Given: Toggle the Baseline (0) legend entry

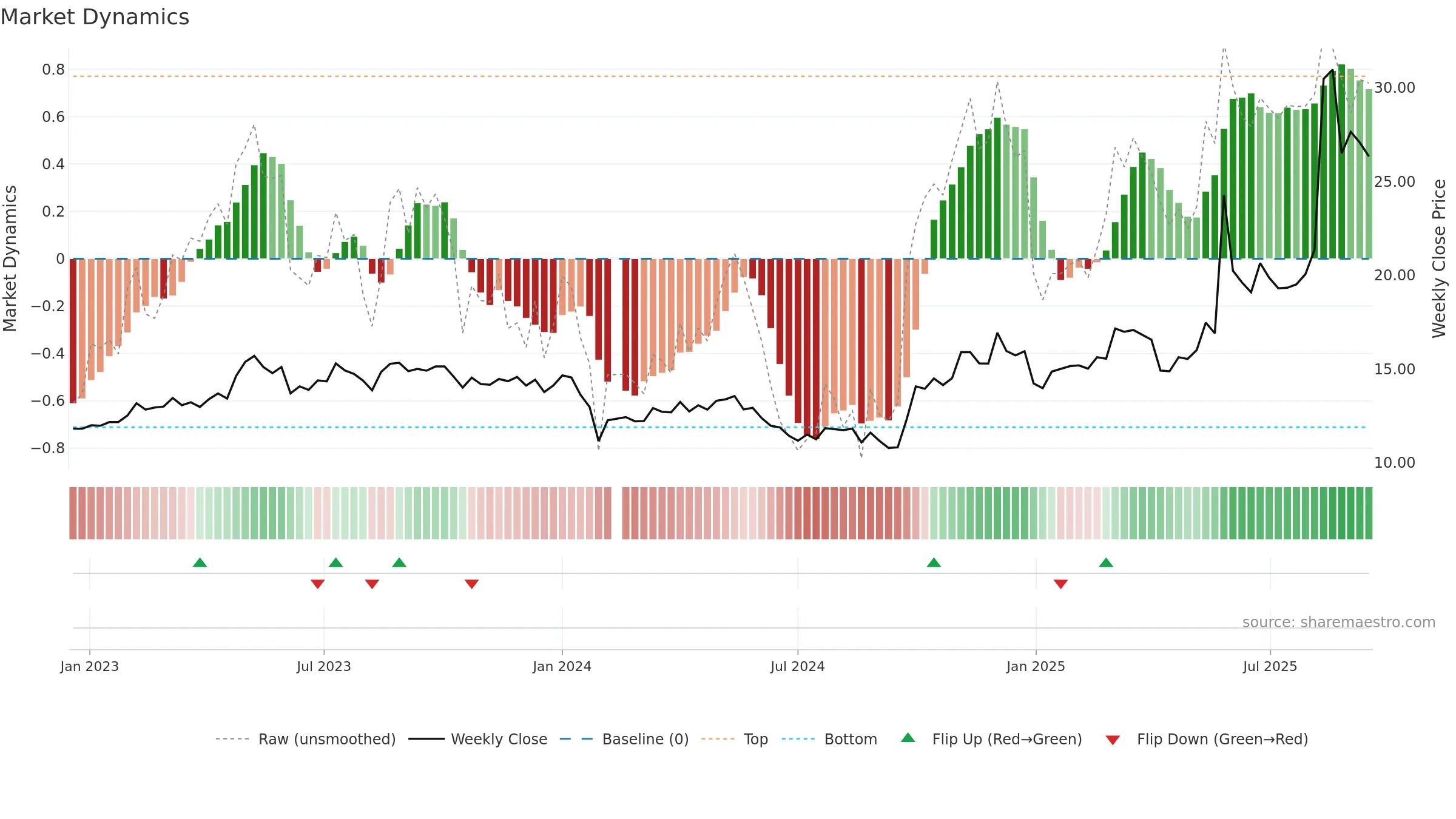Looking at the screenshot, I should [x=624, y=739].
